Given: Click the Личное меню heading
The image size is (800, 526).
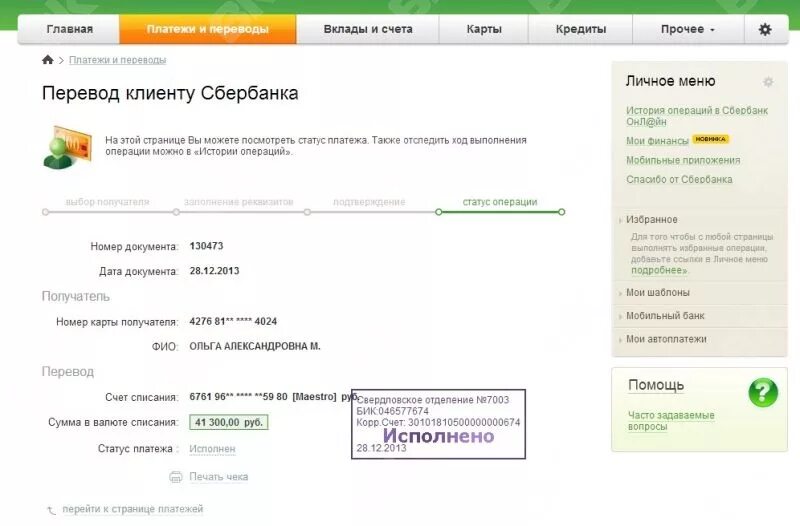Looking at the screenshot, I should click(x=670, y=81).
